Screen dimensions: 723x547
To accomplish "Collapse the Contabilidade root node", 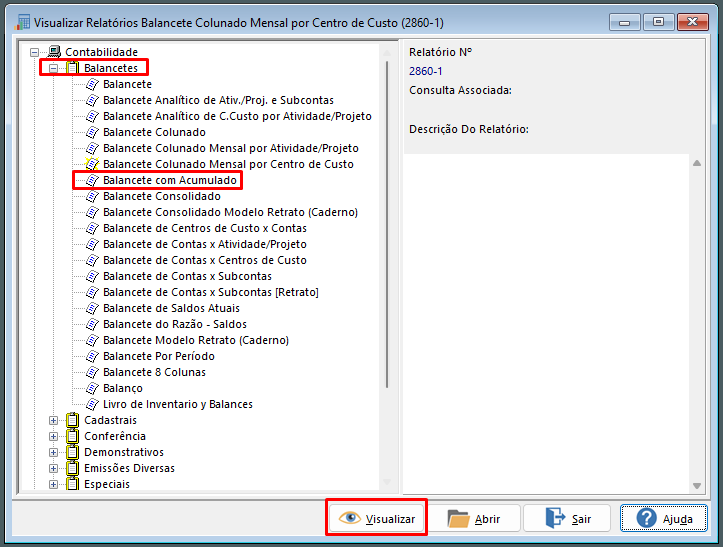I will tap(35, 52).
